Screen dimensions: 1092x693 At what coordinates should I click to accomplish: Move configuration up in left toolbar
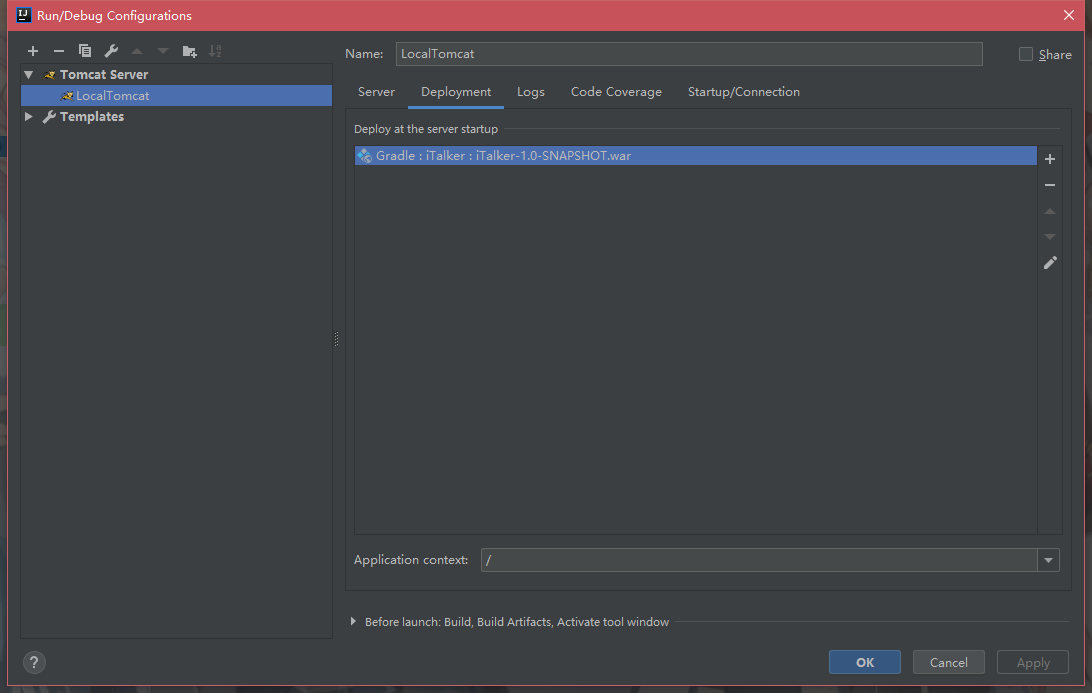[x=137, y=51]
